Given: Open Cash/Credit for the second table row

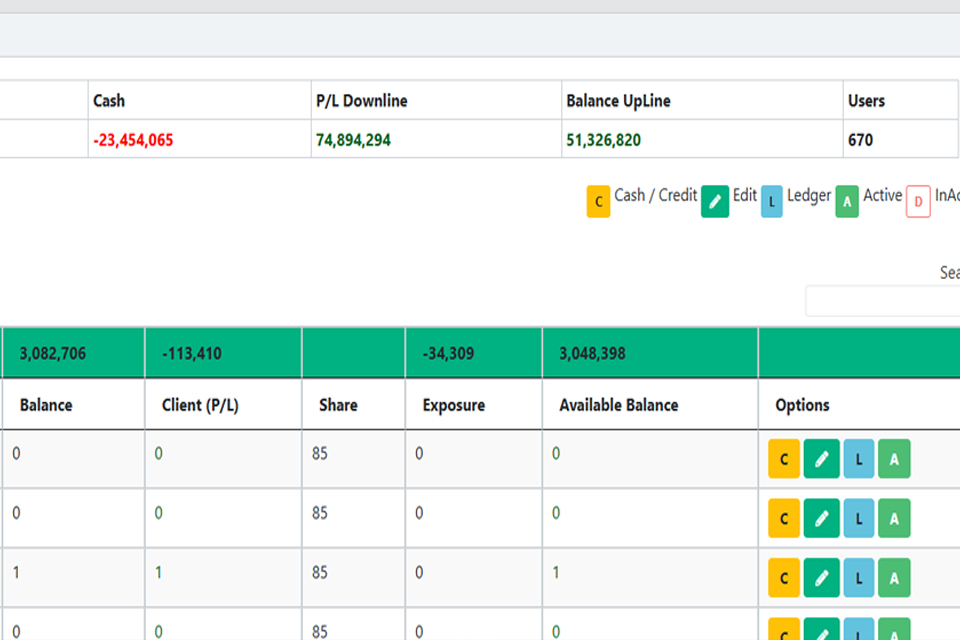Looking at the screenshot, I should [x=784, y=518].
